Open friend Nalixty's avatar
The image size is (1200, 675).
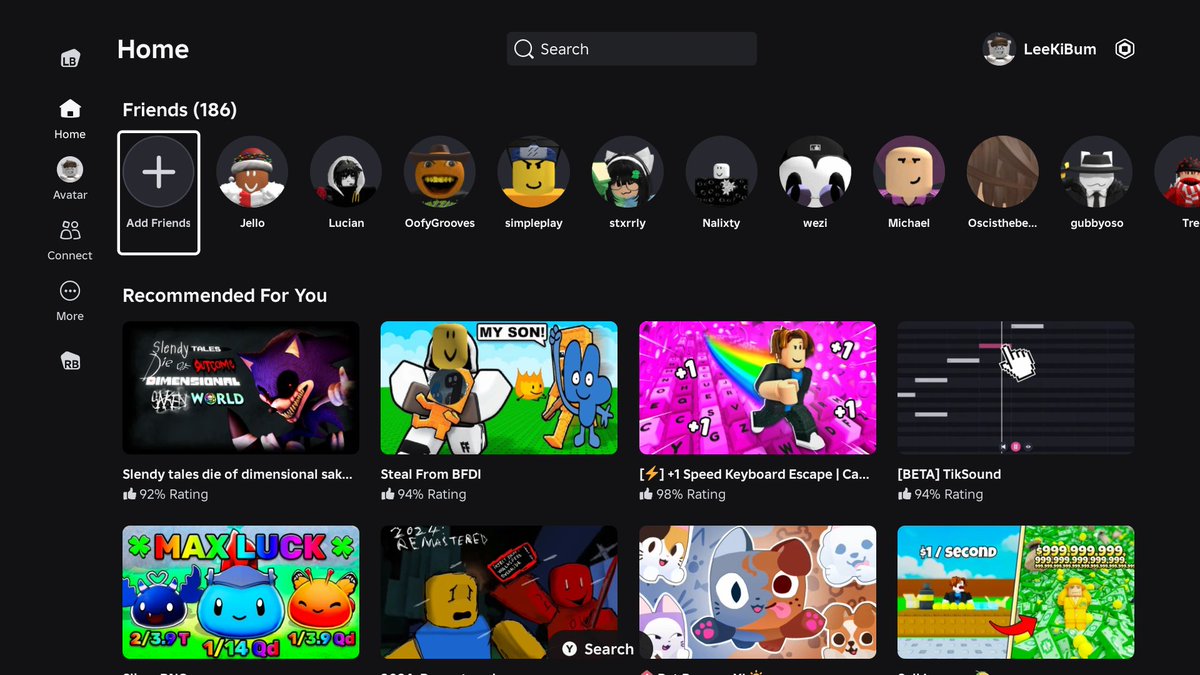(721, 172)
